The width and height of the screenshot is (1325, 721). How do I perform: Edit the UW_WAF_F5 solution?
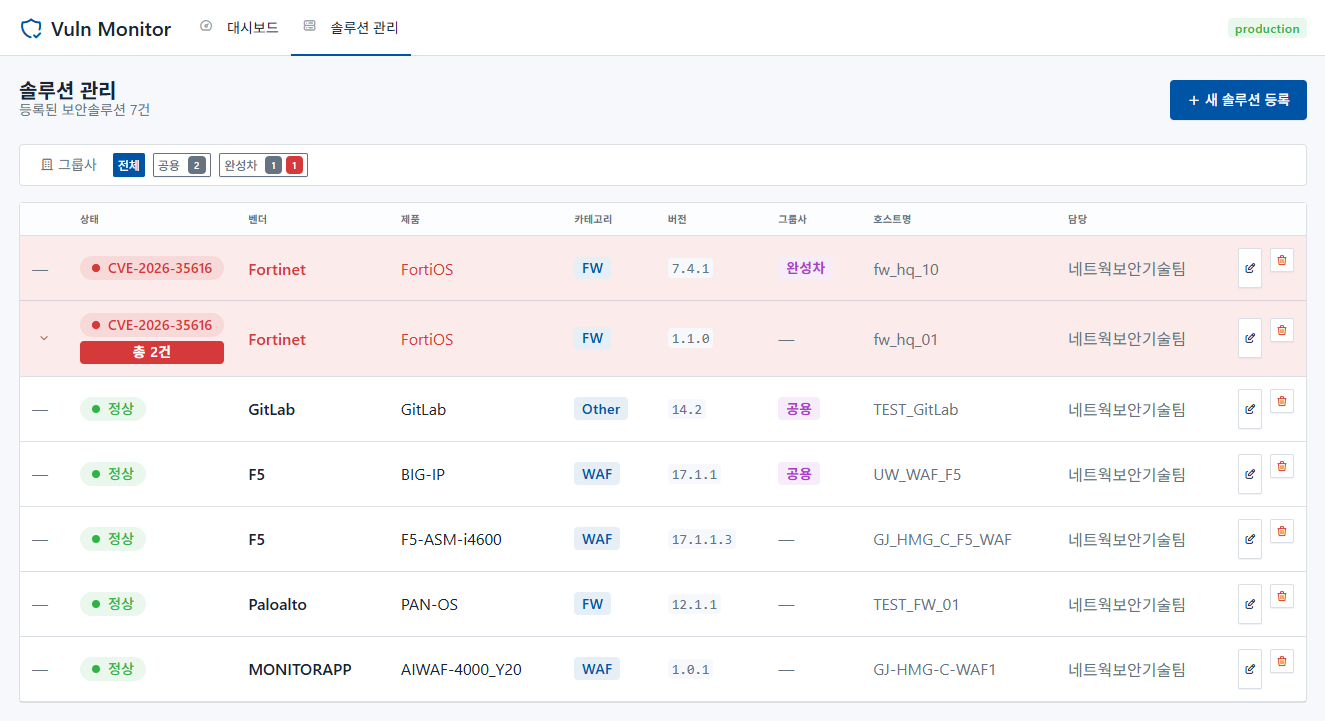click(1250, 474)
